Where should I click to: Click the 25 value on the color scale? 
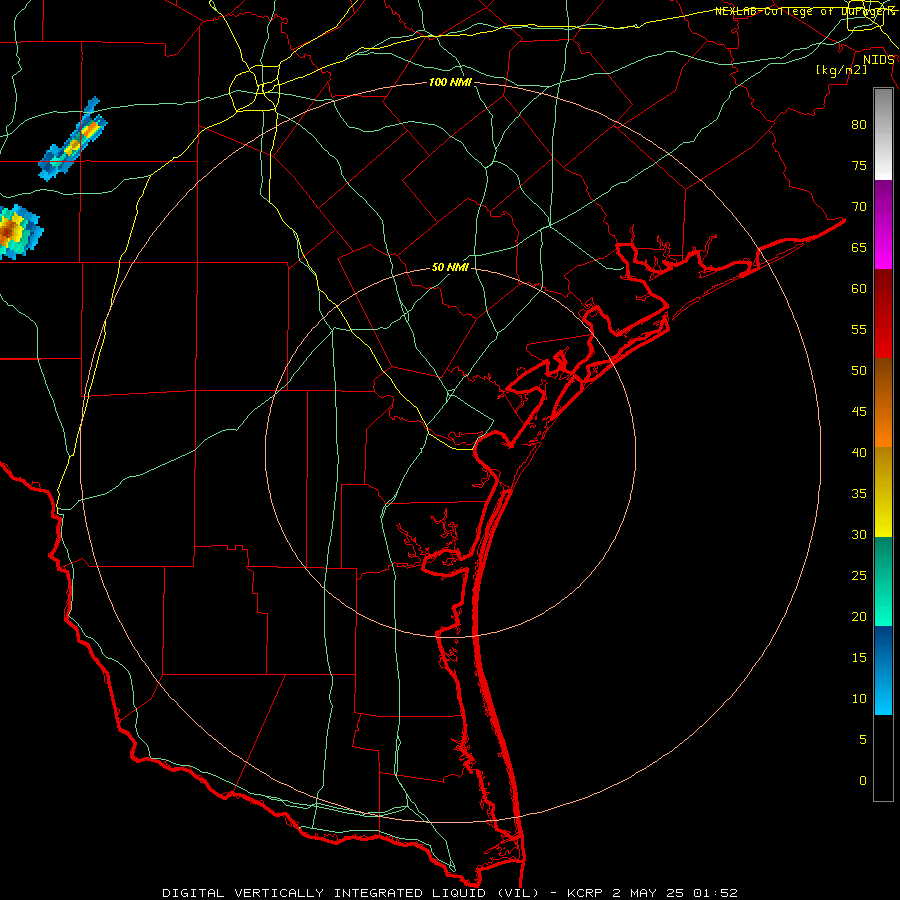(x=859, y=576)
